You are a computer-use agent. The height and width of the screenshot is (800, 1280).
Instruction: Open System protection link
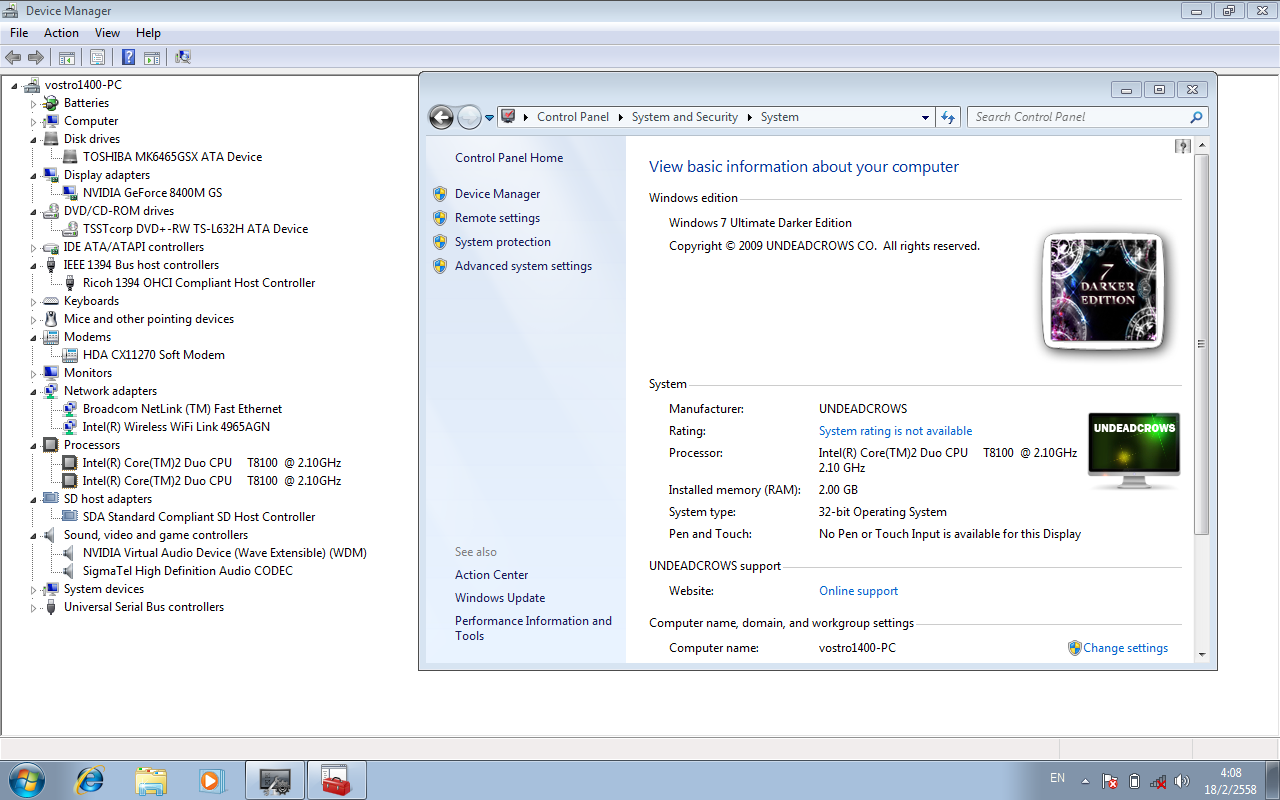click(x=503, y=242)
